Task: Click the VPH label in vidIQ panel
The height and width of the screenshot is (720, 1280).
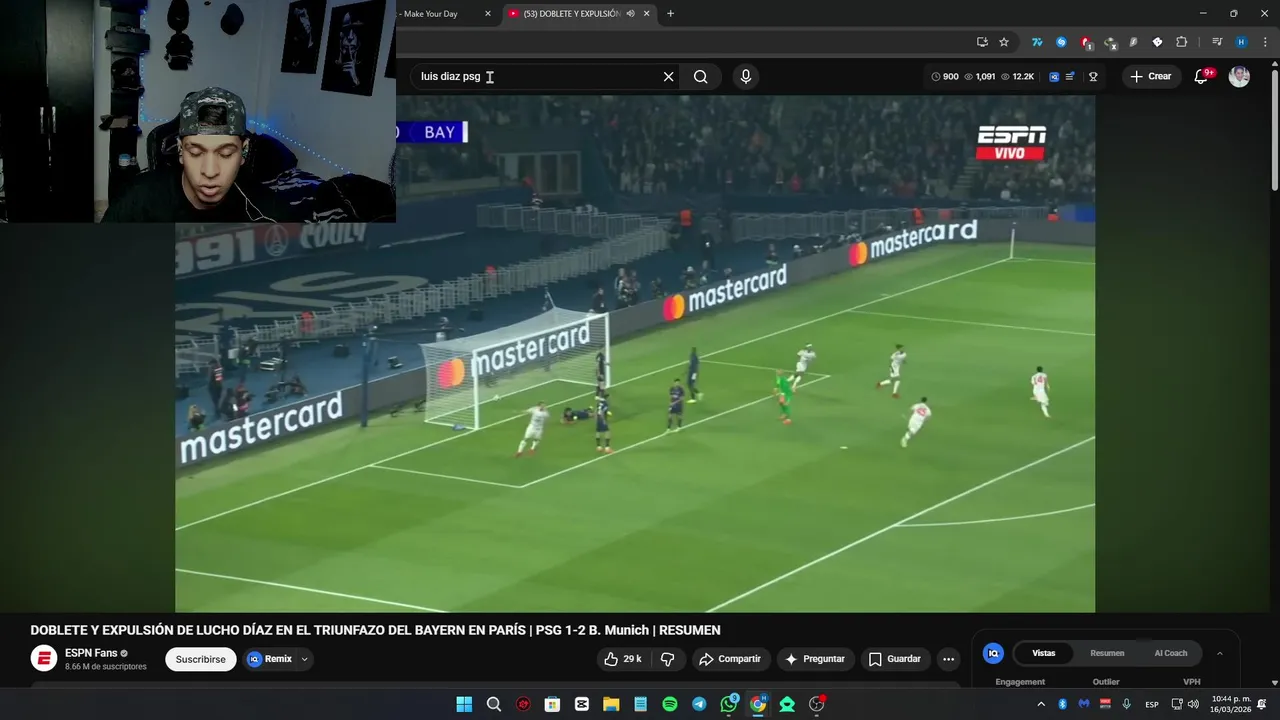Action: (1192, 682)
